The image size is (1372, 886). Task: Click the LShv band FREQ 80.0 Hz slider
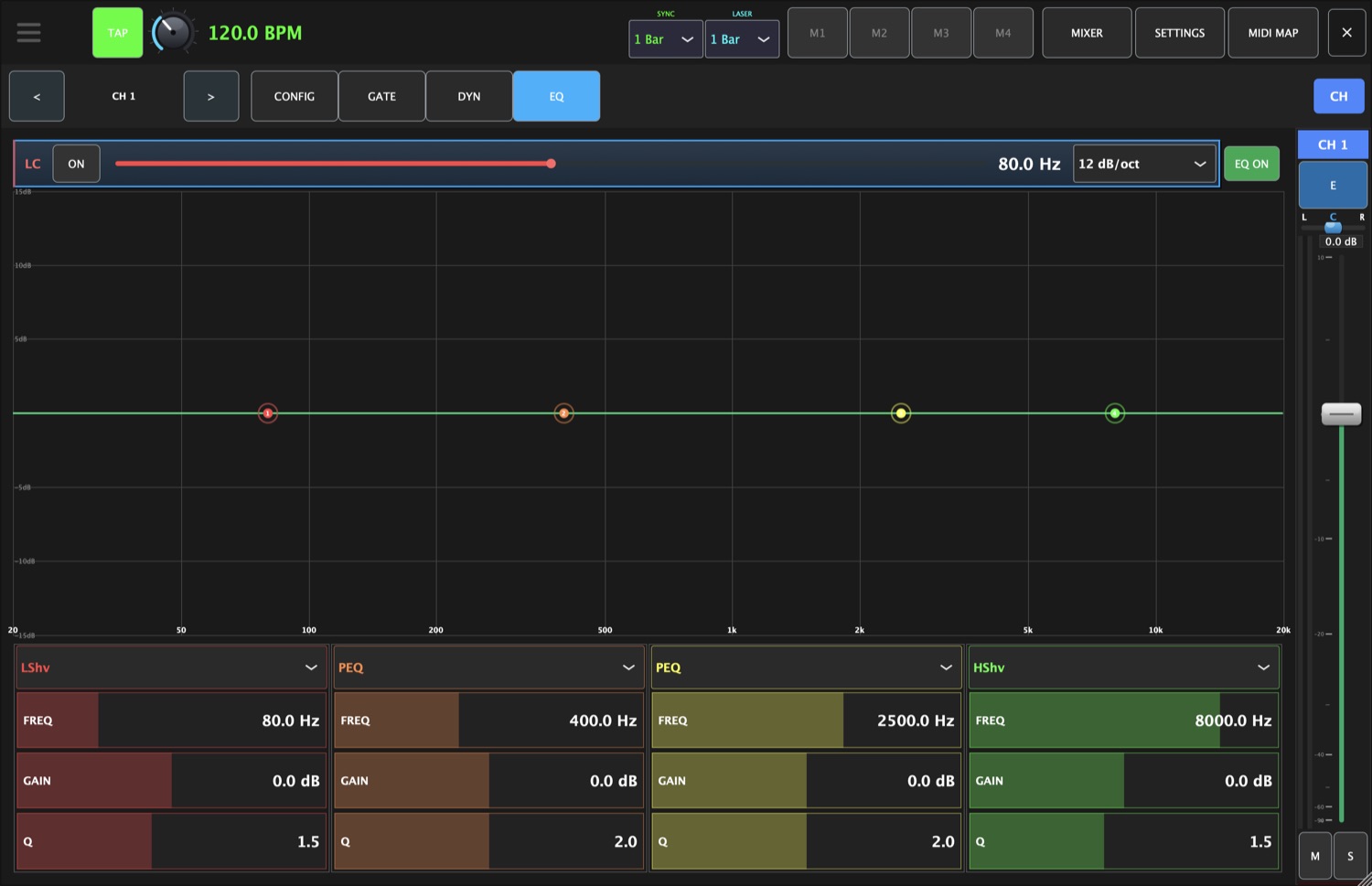[x=171, y=721]
